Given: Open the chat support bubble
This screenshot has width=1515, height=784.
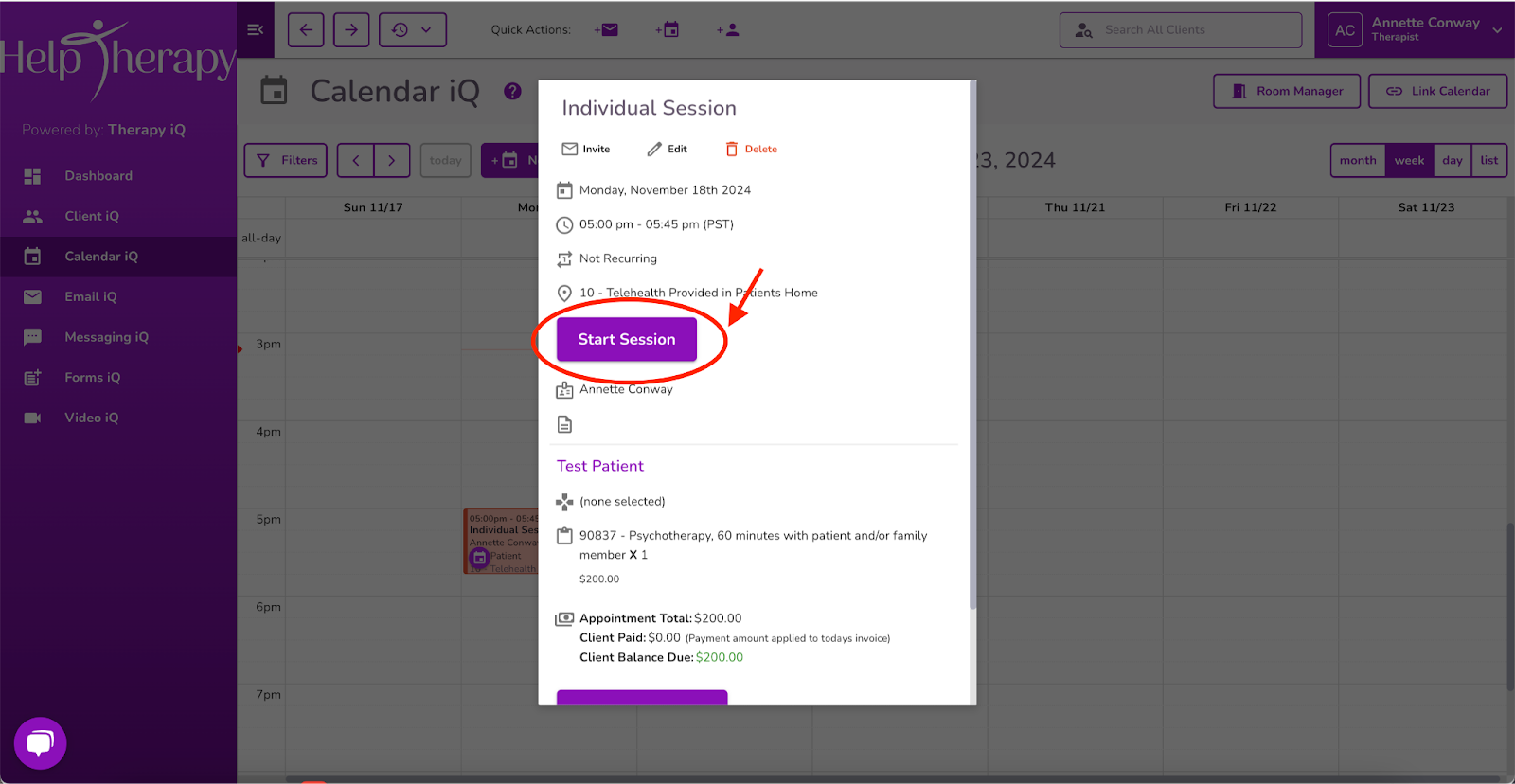Looking at the screenshot, I should click(40, 743).
